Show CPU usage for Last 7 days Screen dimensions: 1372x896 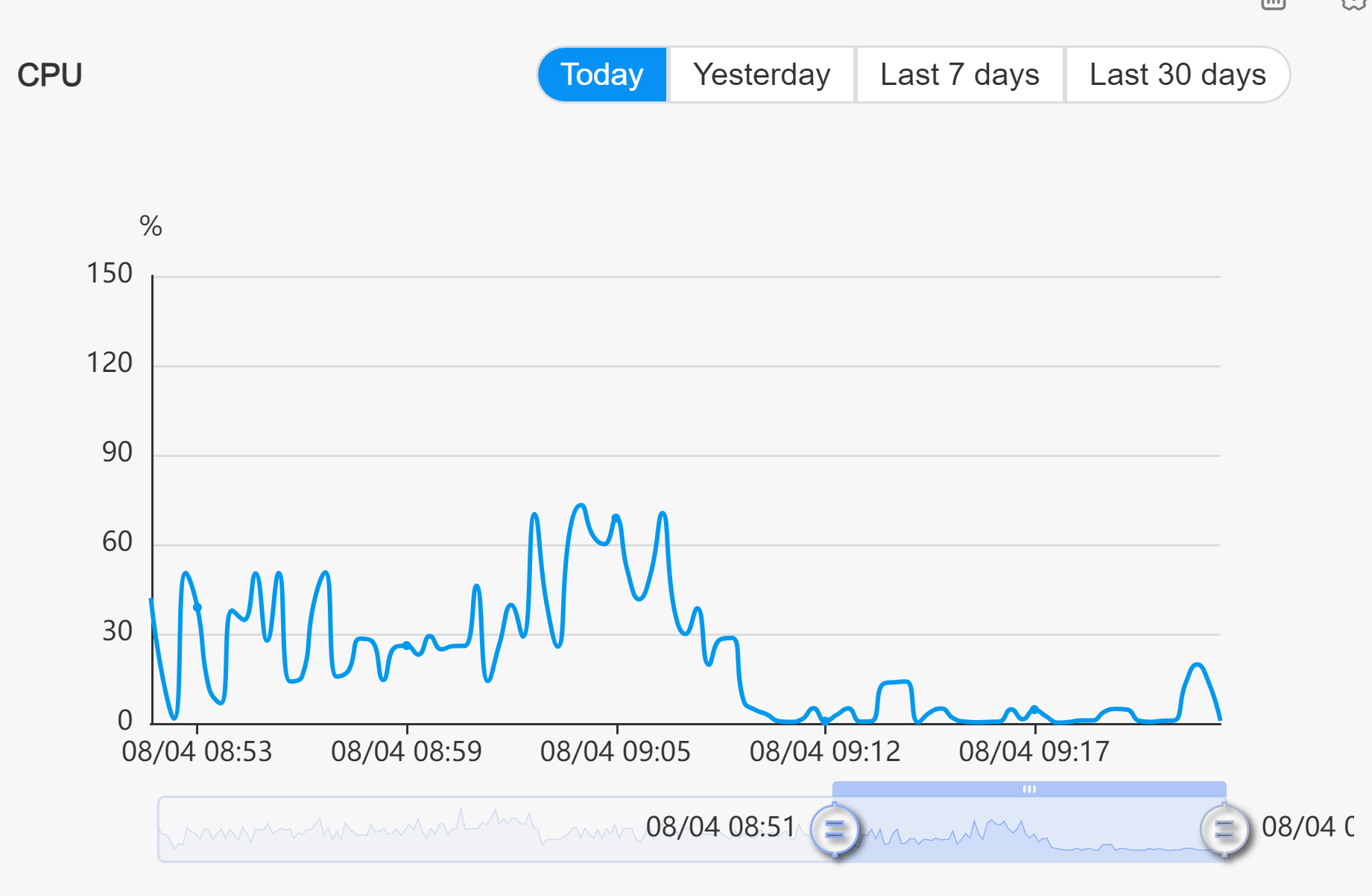pyautogui.click(x=960, y=75)
